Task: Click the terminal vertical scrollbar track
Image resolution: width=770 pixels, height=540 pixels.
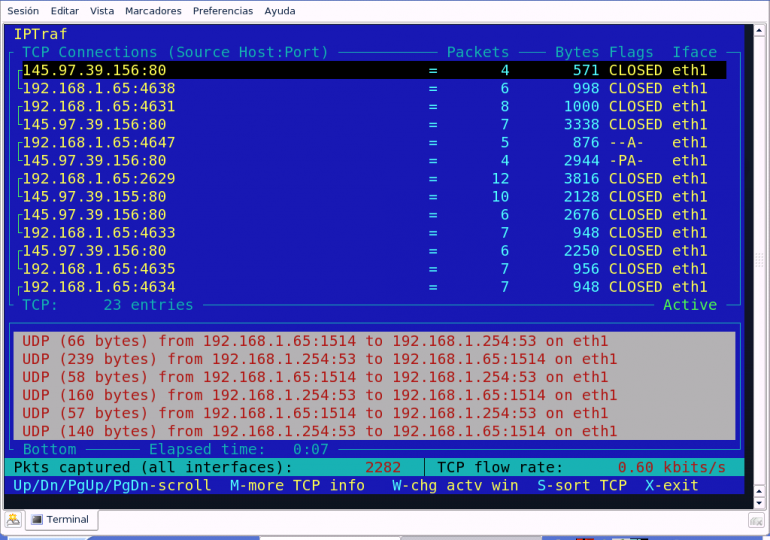Action: [x=759, y=260]
